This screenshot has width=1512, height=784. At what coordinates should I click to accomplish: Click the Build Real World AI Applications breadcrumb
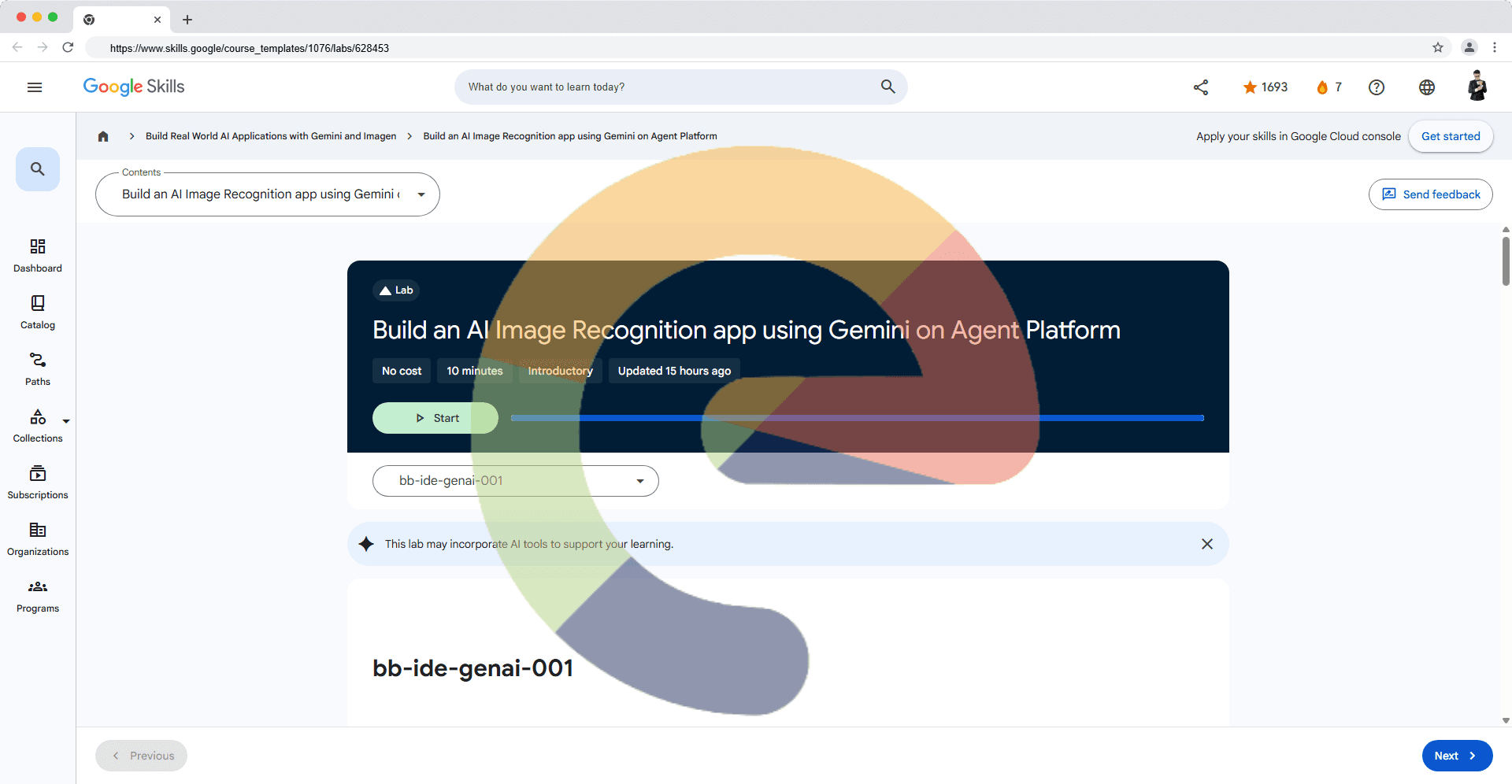(x=271, y=136)
